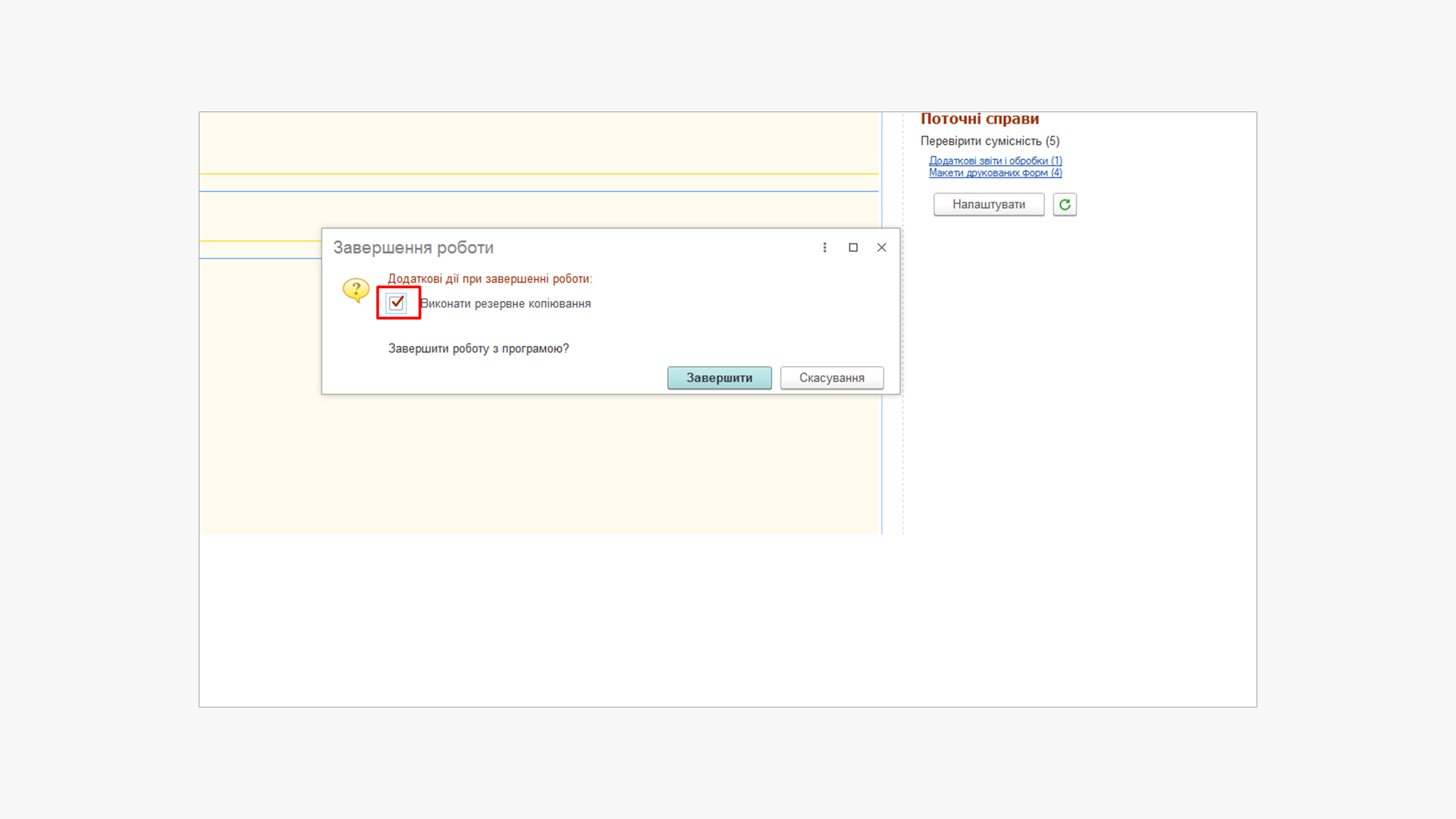1456x819 pixels.
Task: Open the dialog's three-dot more actions menu
Action: [x=824, y=247]
